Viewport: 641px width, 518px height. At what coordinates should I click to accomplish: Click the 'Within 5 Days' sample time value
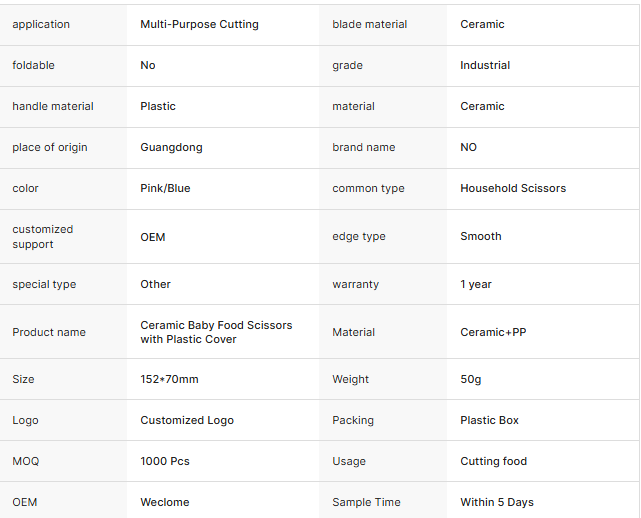pos(497,502)
